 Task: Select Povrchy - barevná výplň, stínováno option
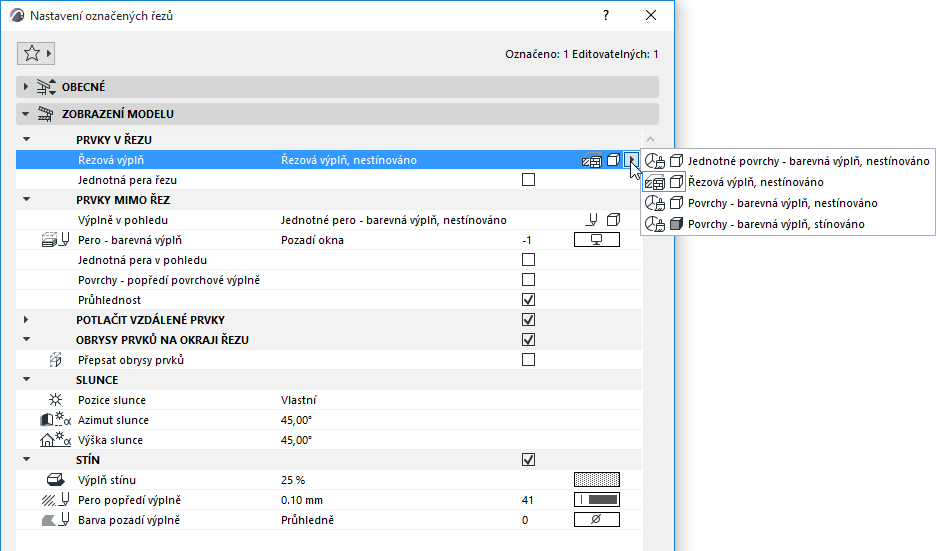[776, 224]
